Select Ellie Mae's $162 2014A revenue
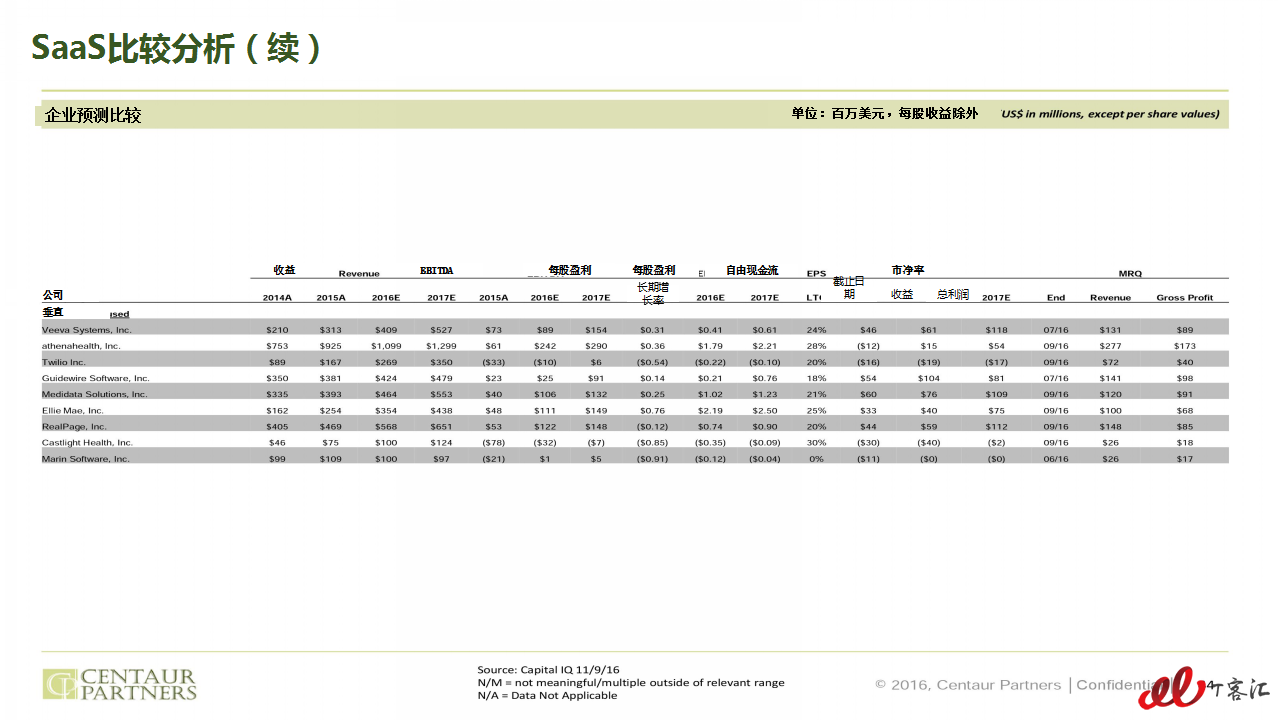Viewport: 1280px width, 720px height. (277, 410)
